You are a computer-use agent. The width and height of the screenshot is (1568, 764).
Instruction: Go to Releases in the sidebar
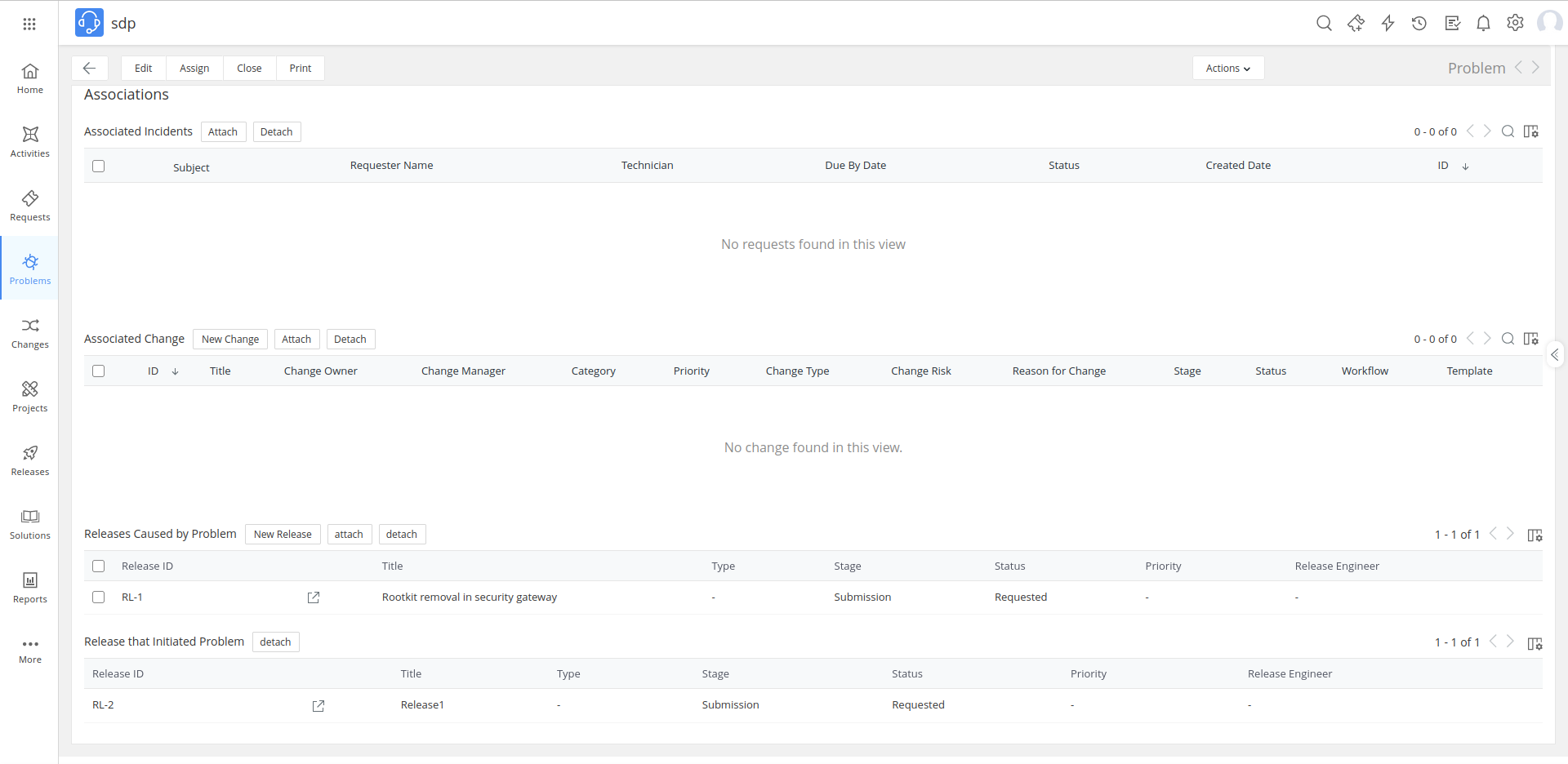[x=30, y=460]
